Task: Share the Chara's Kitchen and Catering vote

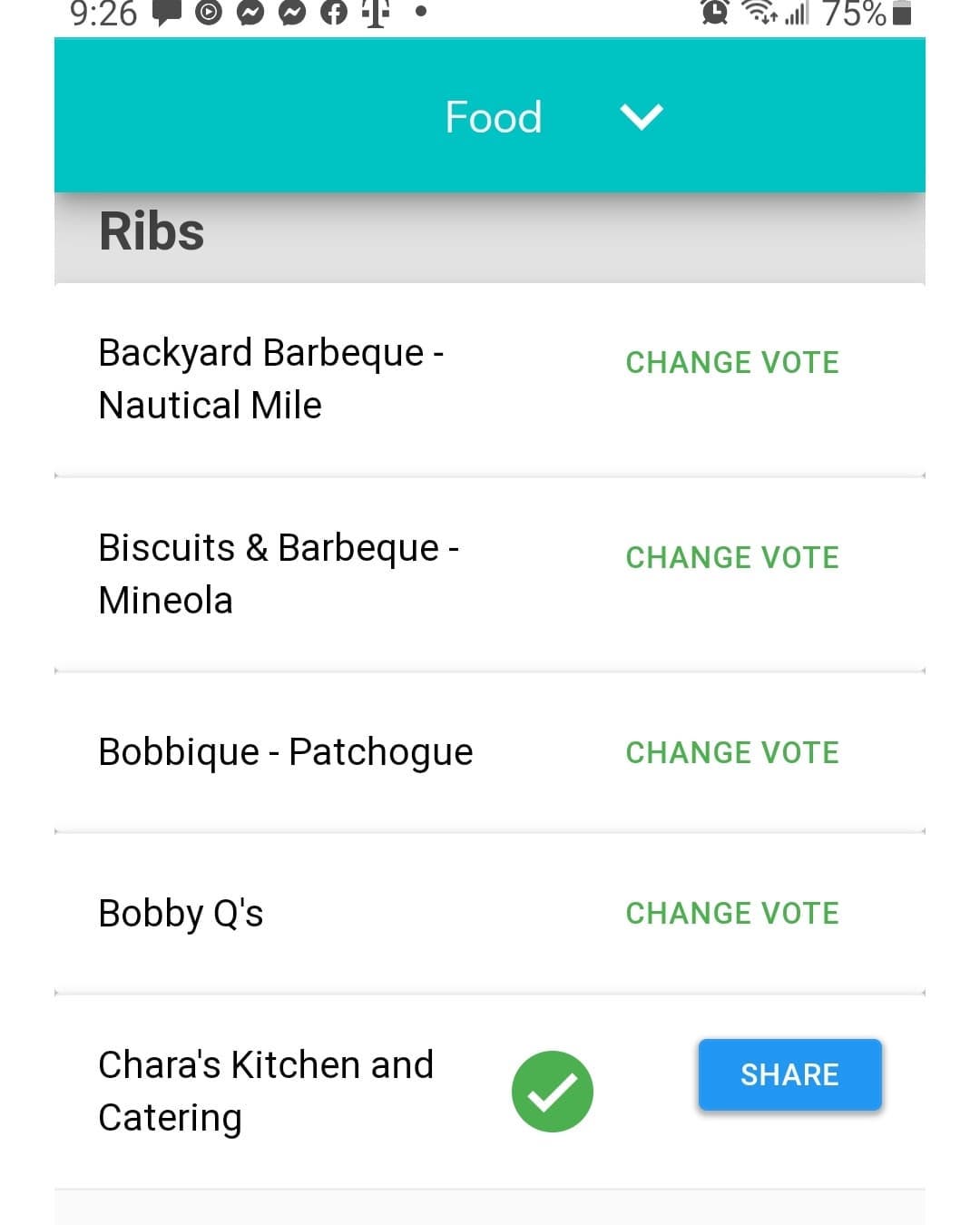Action: point(789,1074)
